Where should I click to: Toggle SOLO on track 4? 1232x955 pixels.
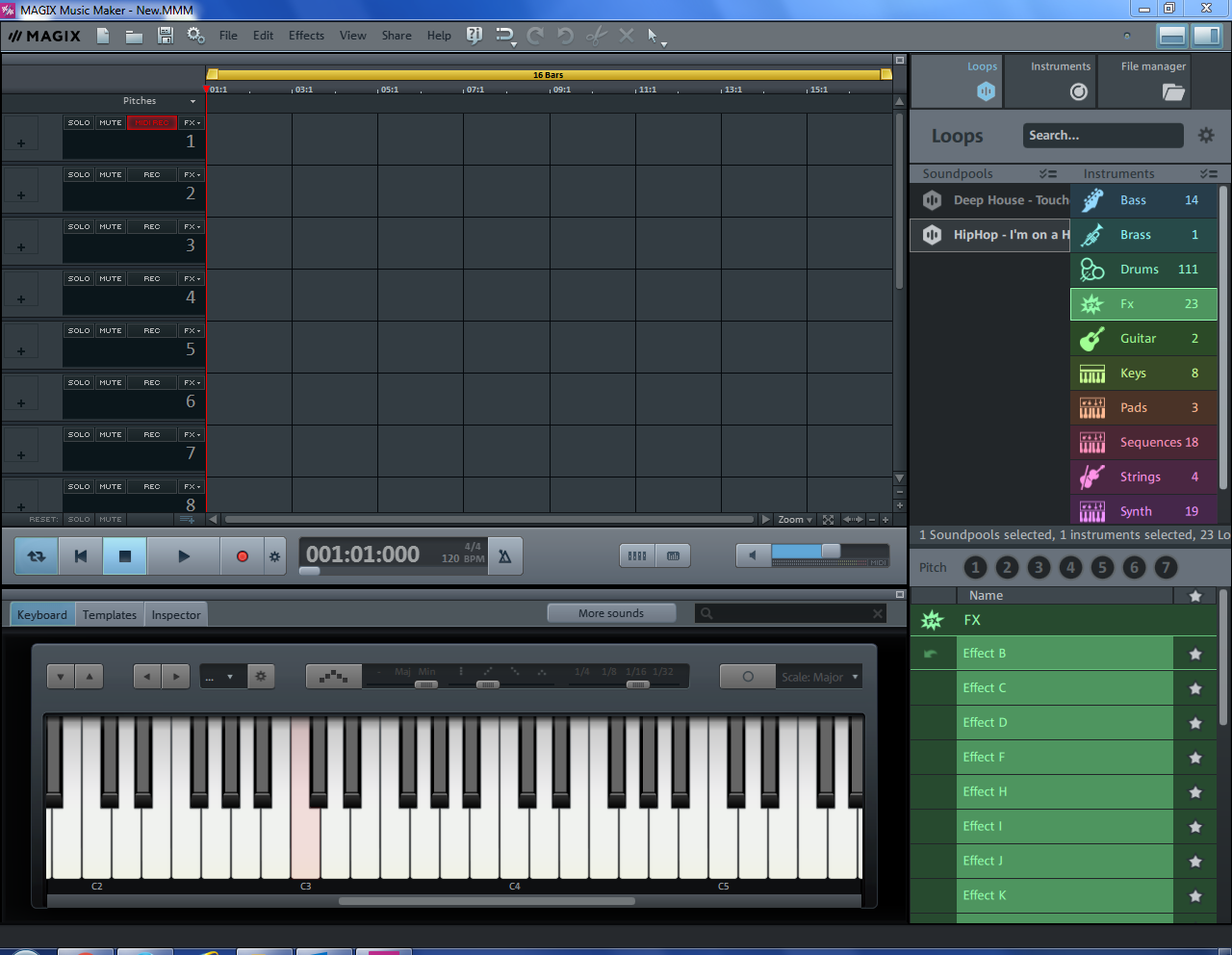tap(79, 279)
